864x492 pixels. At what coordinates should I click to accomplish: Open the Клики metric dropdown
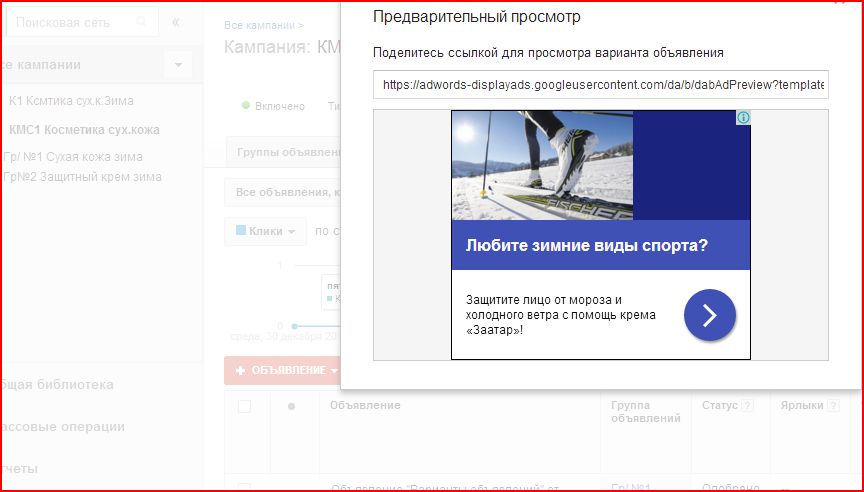(266, 231)
